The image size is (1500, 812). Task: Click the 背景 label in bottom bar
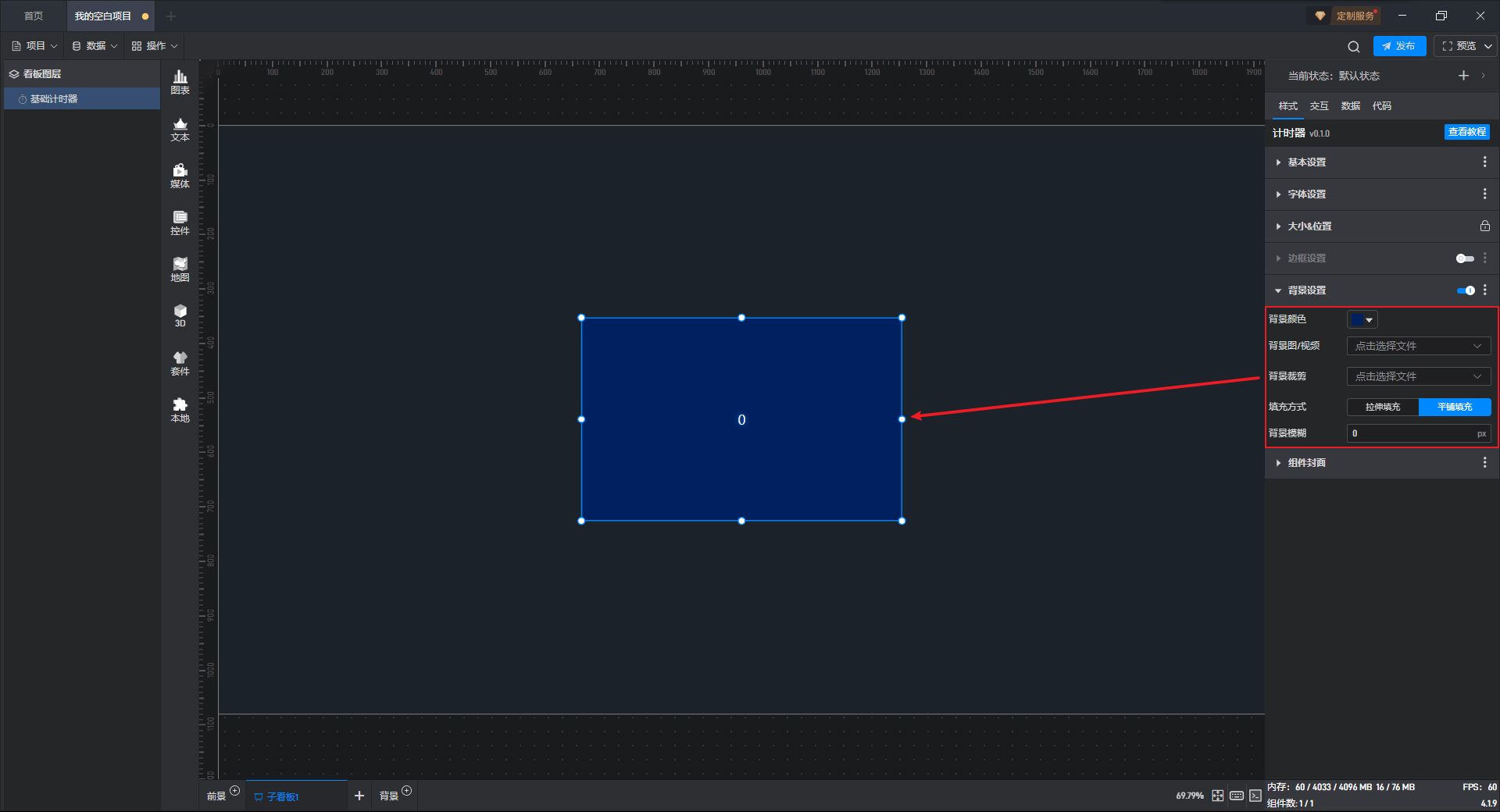(389, 796)
